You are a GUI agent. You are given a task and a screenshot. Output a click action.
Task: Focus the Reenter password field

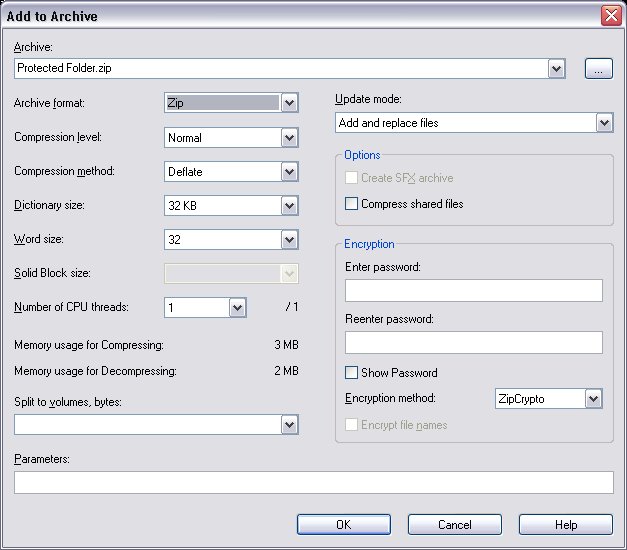474,342
